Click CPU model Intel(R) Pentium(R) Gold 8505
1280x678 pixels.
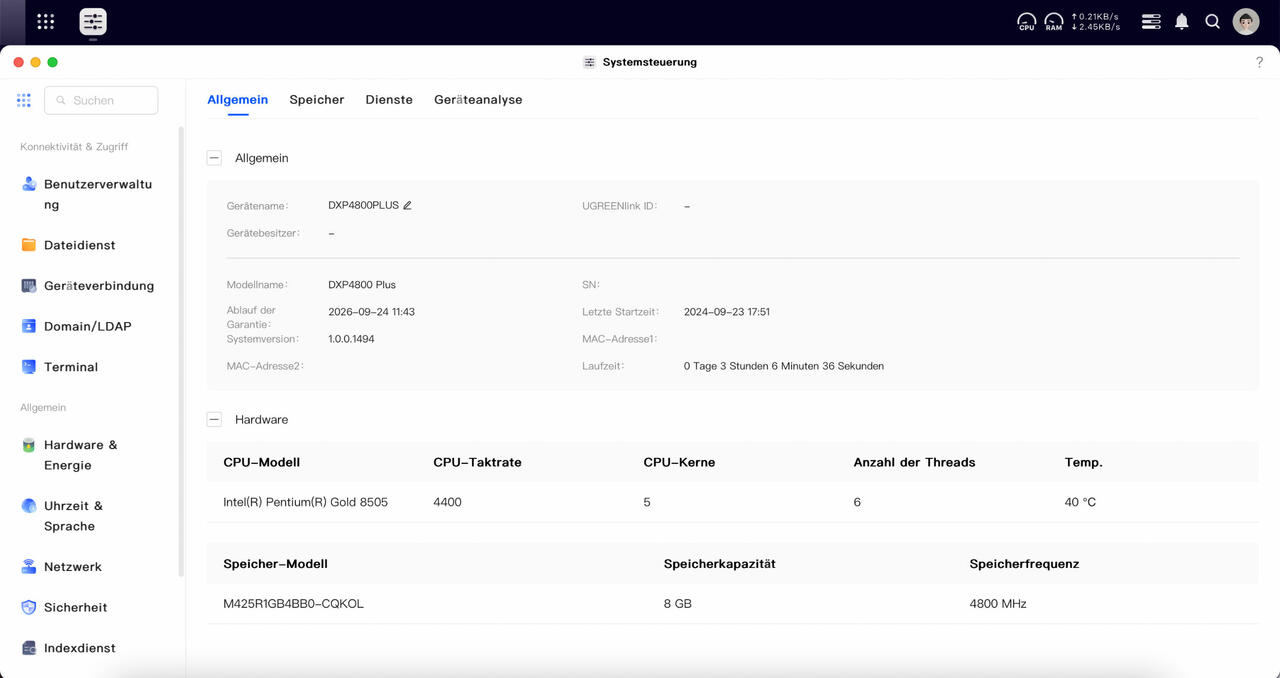[305, 502]
